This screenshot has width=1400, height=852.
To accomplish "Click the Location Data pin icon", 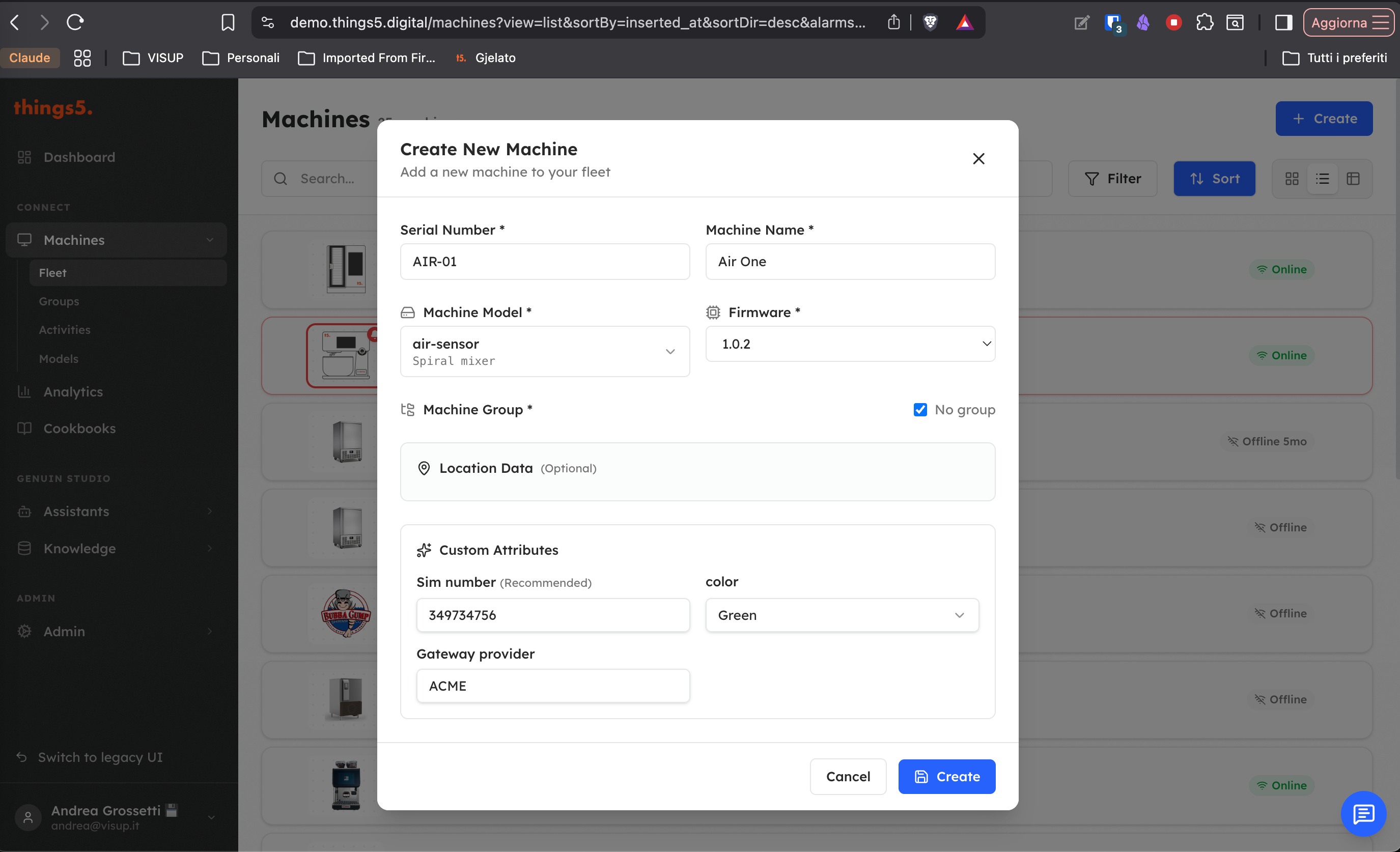I will 423,468.
